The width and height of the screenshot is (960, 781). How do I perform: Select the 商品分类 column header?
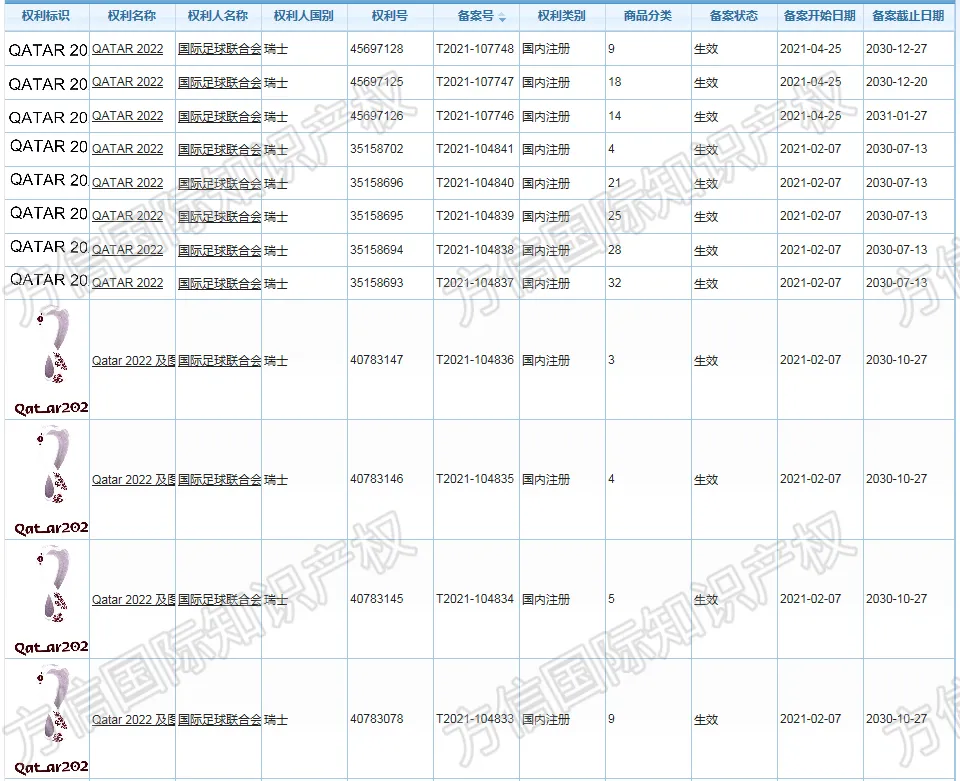(648, 16)
